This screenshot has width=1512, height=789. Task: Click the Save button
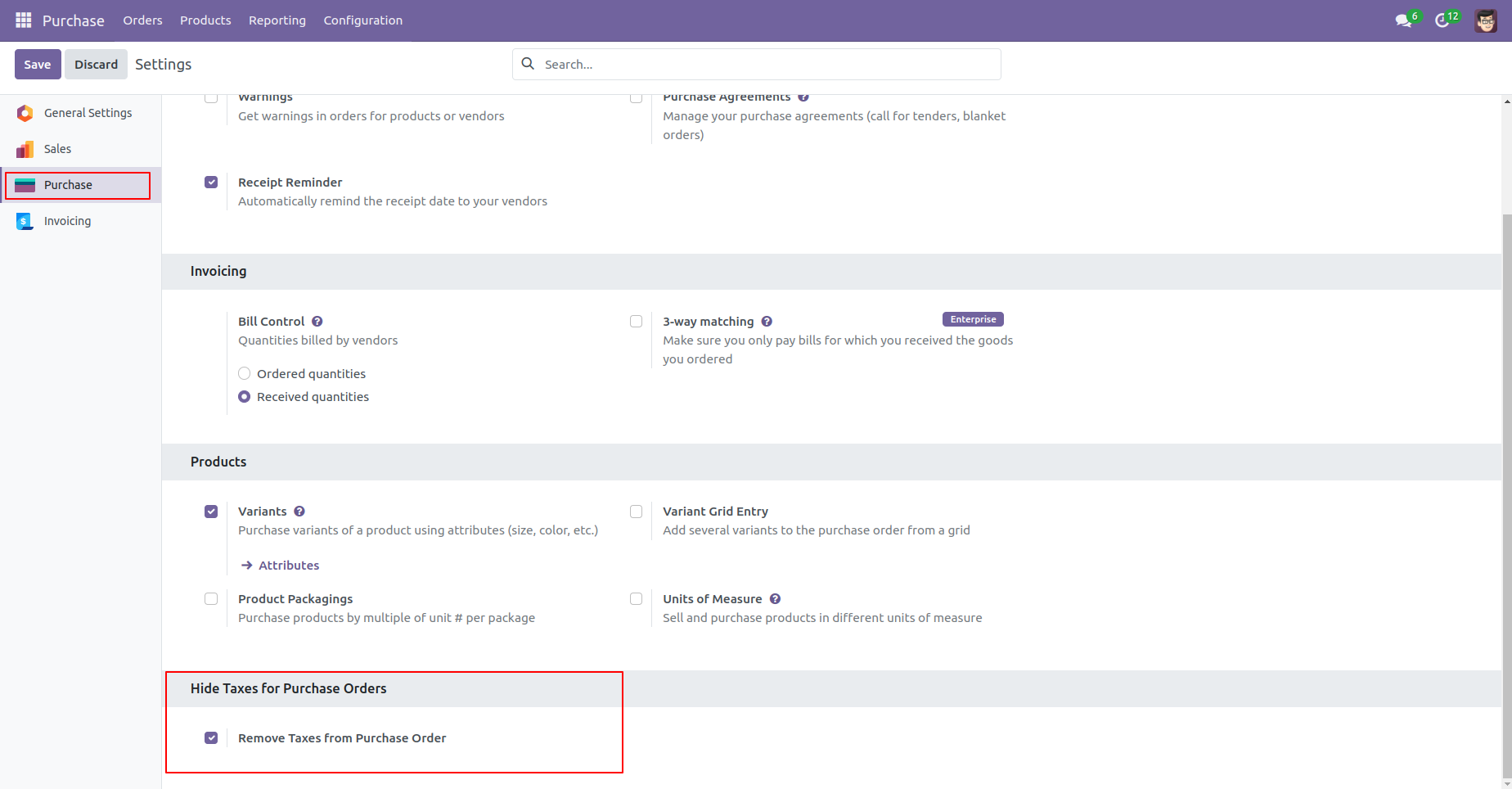[x=38, y=64]
